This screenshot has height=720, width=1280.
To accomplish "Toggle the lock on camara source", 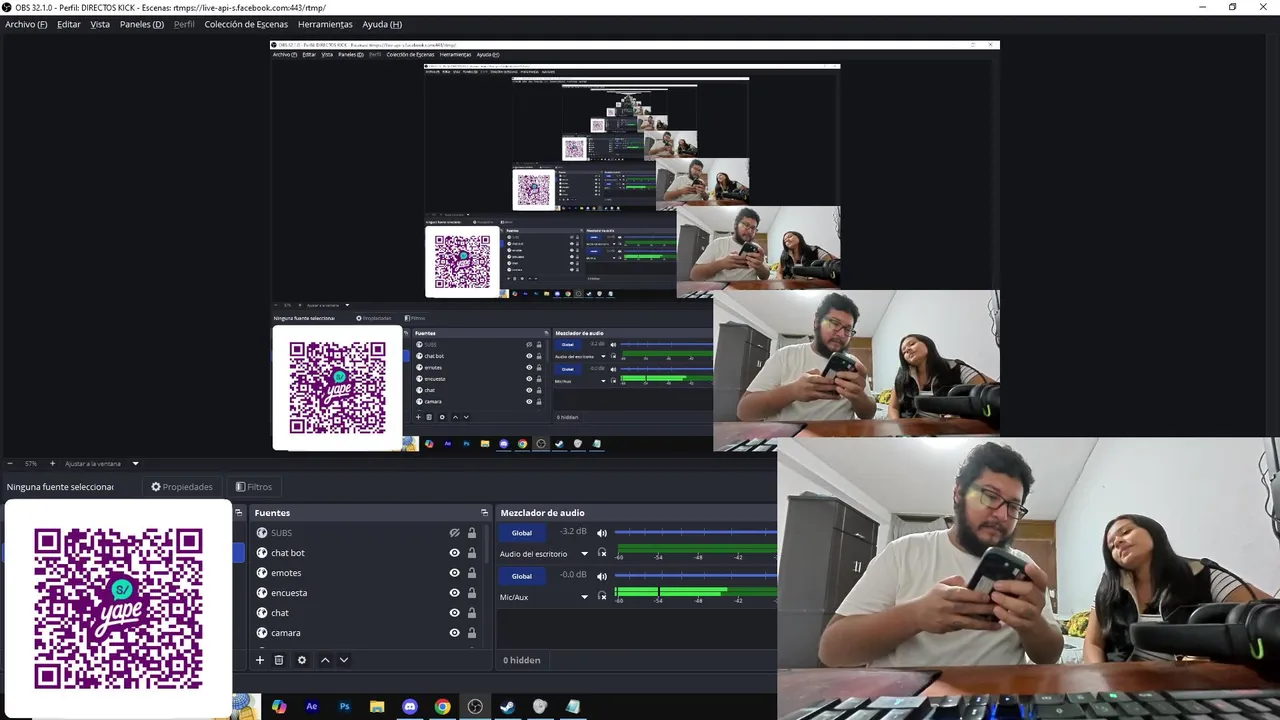I will (472, 633).
